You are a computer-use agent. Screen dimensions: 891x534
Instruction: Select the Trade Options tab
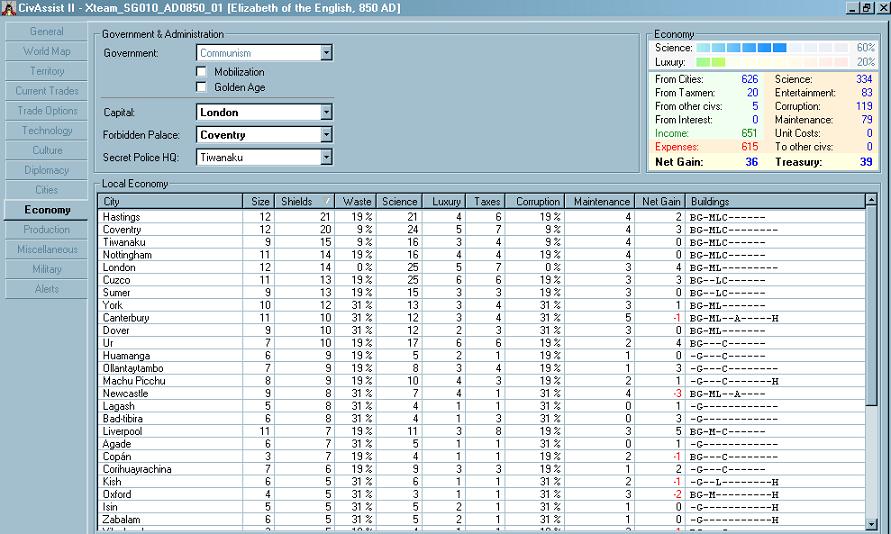coord(47,111)
